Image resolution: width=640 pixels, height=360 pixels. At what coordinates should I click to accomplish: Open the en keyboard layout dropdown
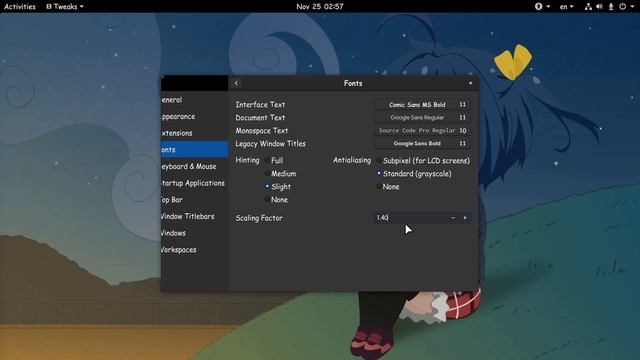[567, 7]
